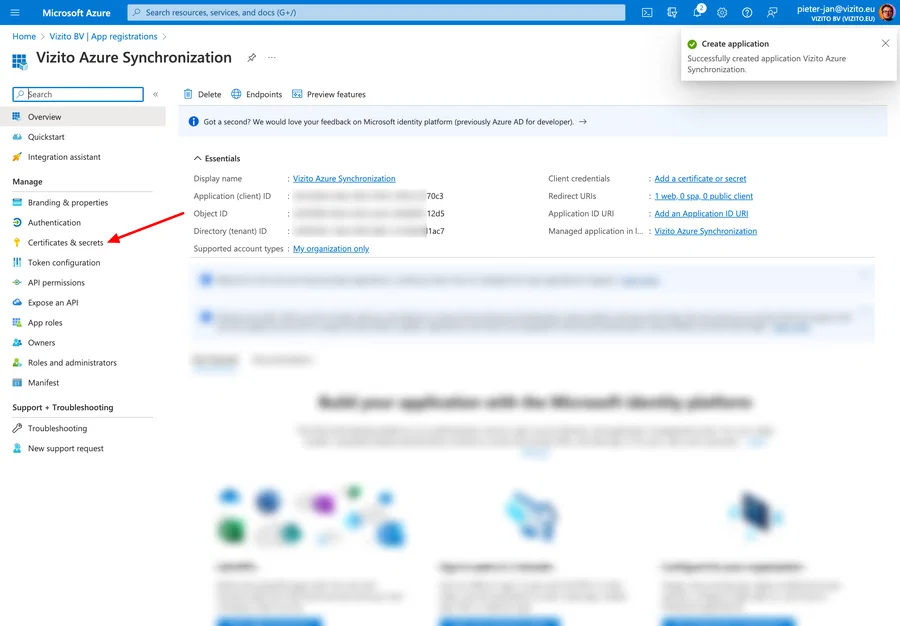Send feedback via the megaphone icon

click(x=772, y=12)
